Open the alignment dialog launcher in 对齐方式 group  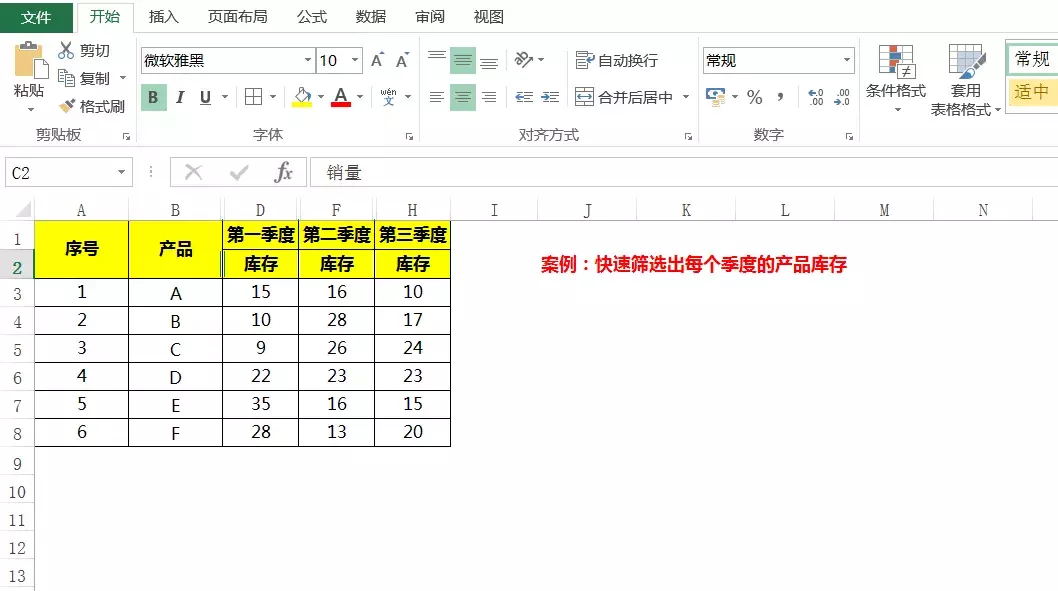[688, 136]
